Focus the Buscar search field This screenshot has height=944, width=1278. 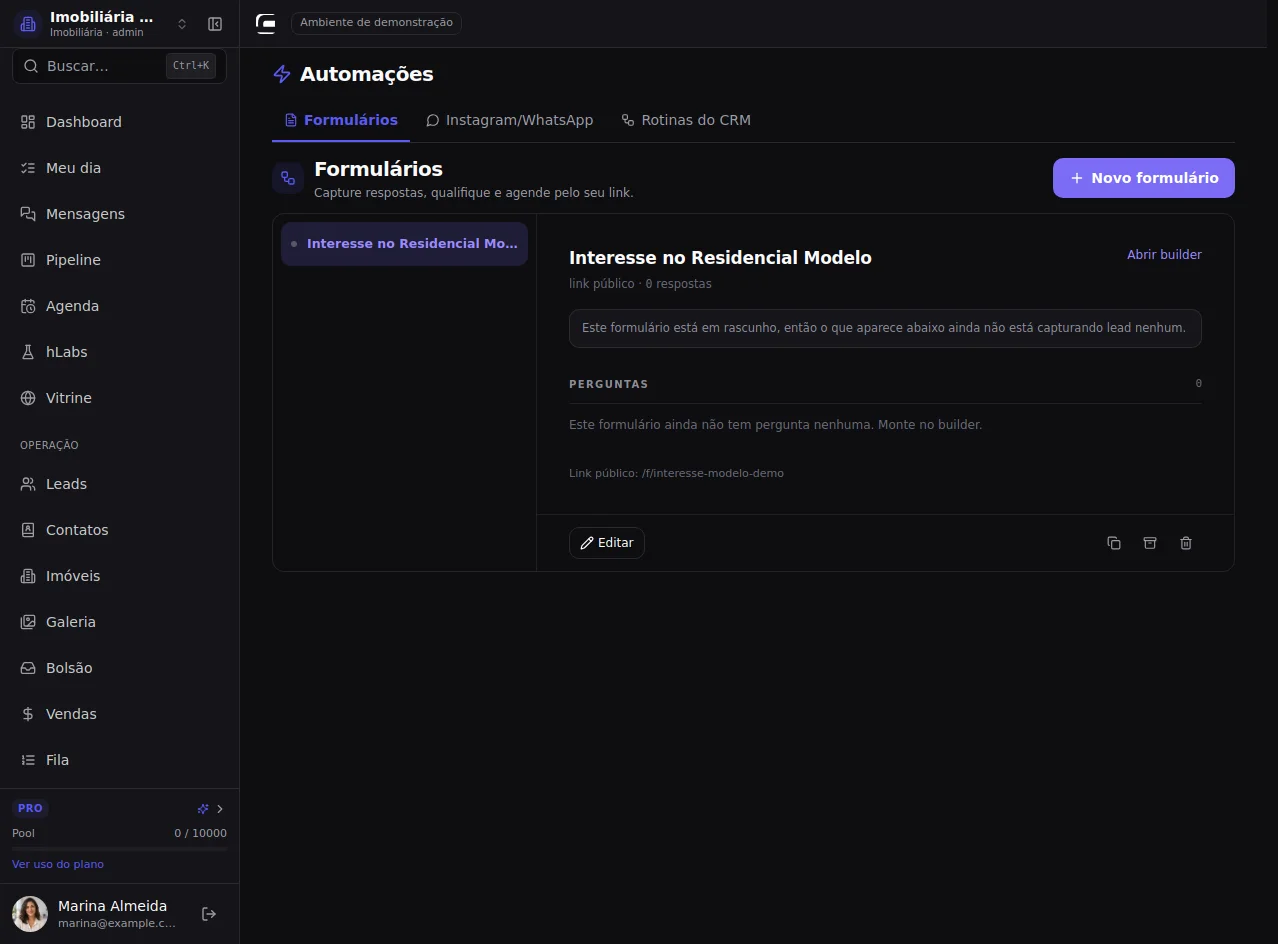[x=120, y=66]
